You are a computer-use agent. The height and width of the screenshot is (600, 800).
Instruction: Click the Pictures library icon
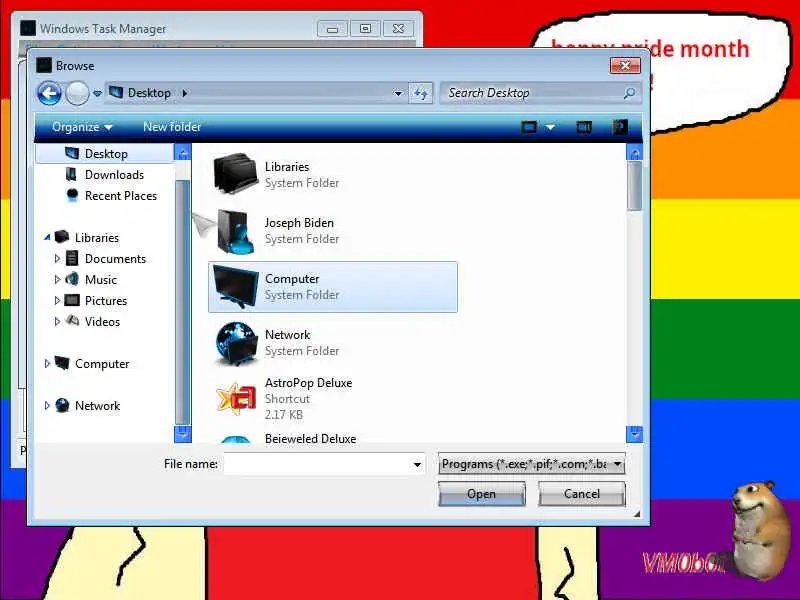click(72, 300)
